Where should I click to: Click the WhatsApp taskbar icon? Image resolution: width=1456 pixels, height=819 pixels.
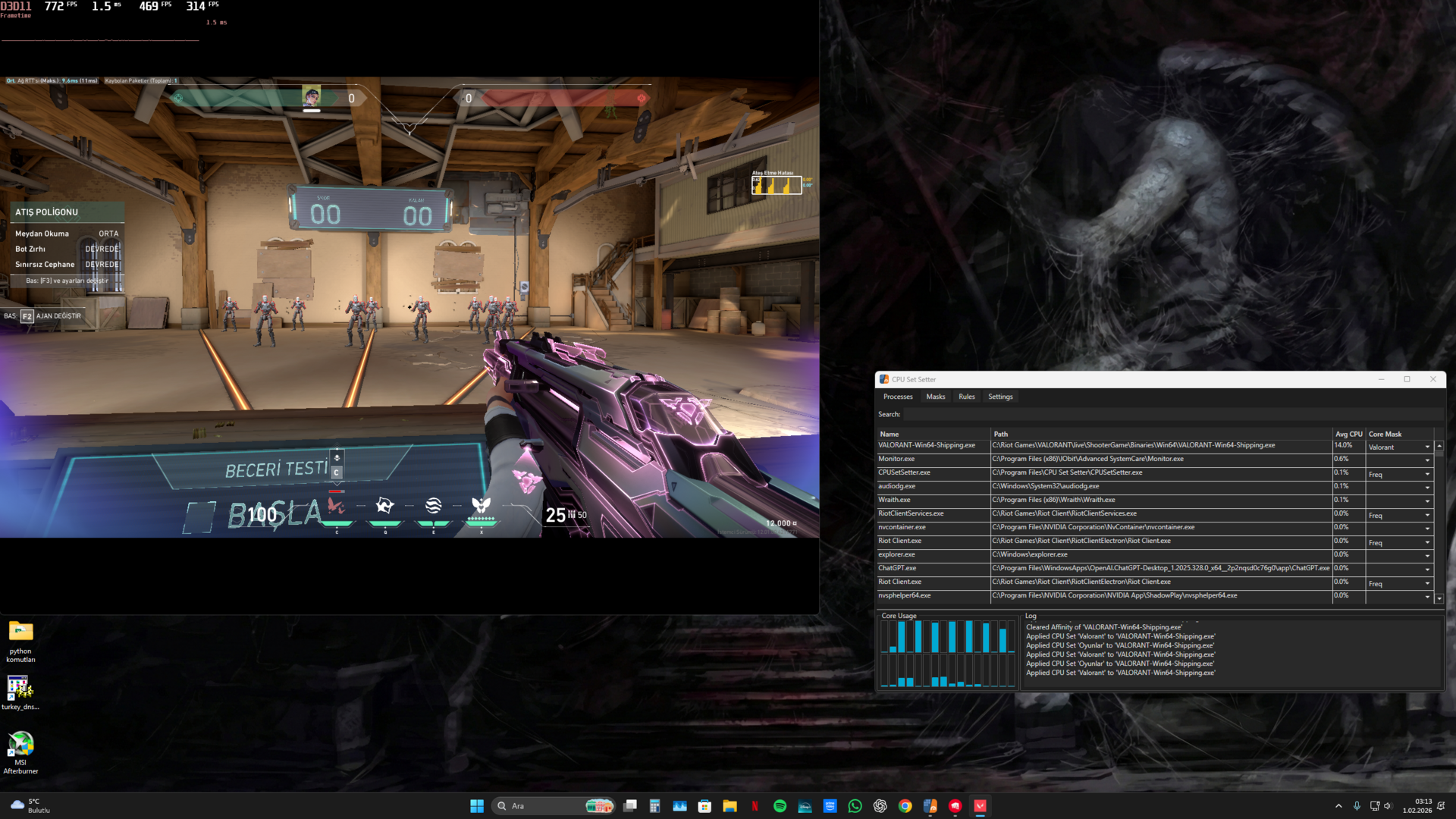click(855, 806)
